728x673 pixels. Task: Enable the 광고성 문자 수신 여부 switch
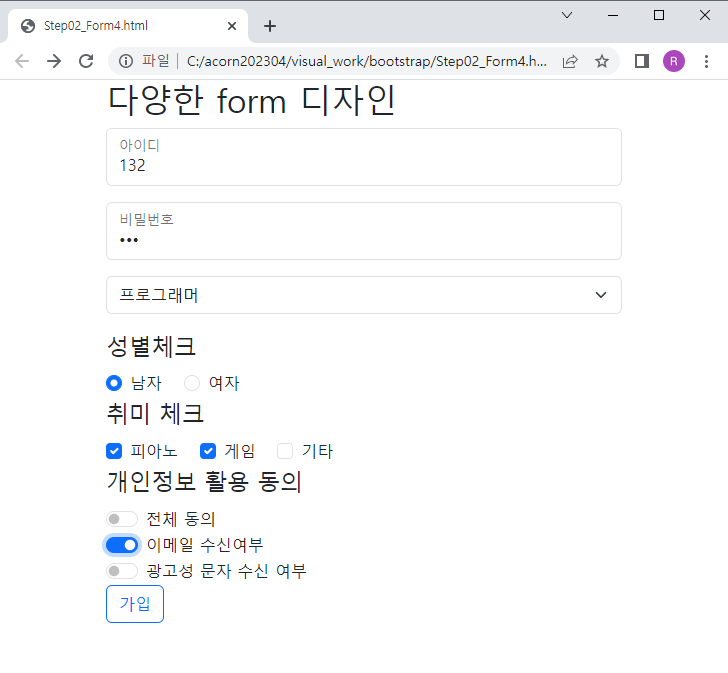[x=122, y=570]
